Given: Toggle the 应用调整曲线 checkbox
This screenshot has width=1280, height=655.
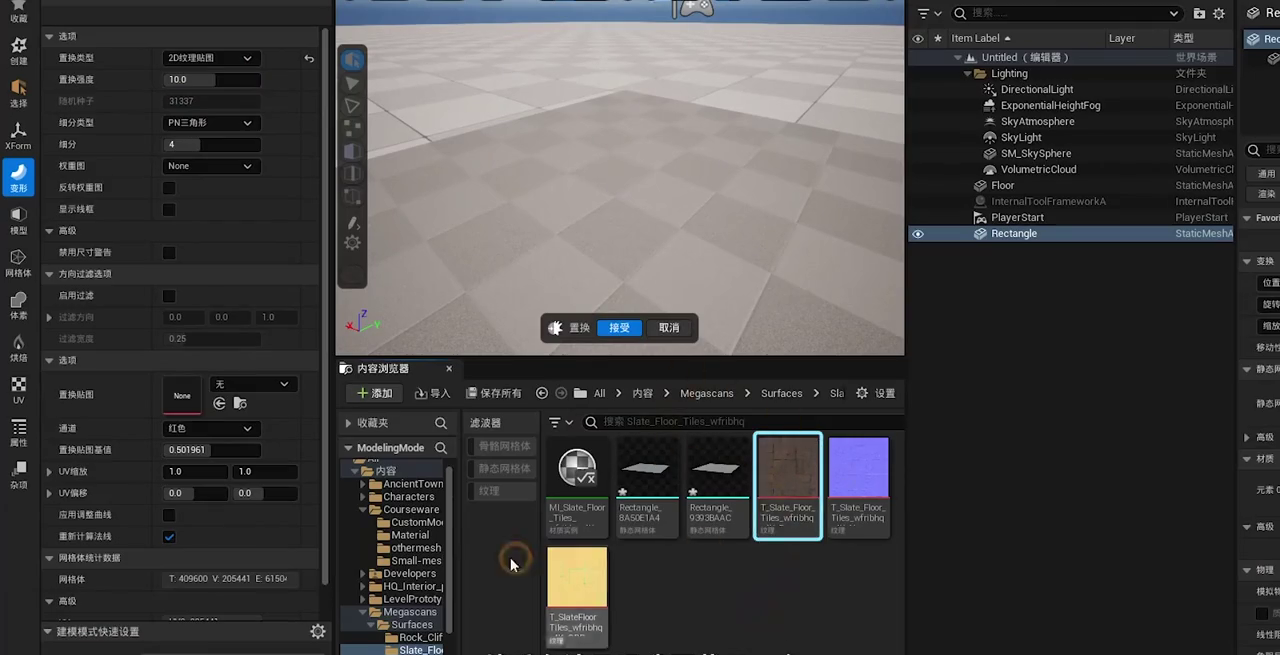Looking at the screenshot, I should pyautogui.click(x=169, y=515).
